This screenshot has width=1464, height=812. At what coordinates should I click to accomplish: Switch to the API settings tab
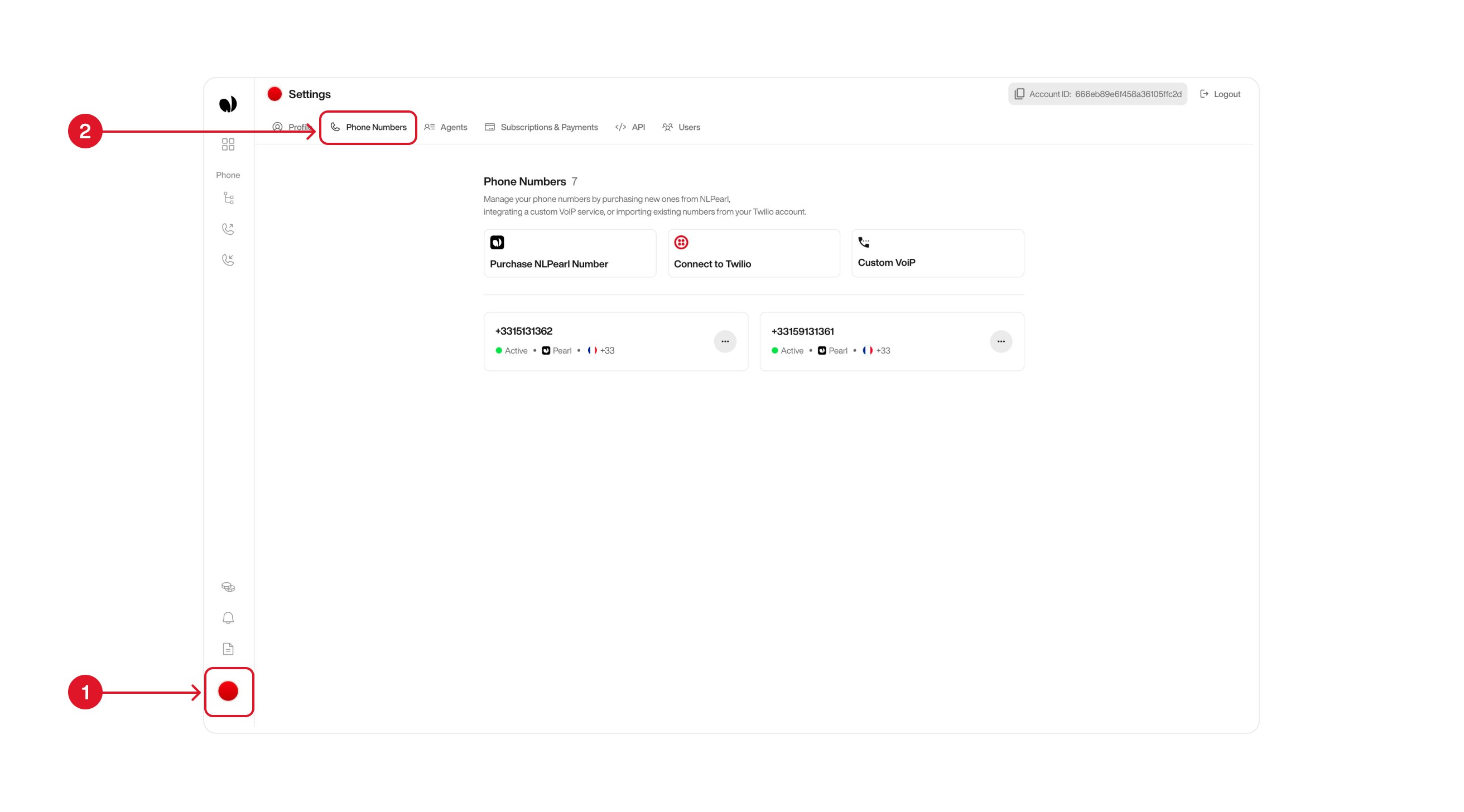pos(630,127)
